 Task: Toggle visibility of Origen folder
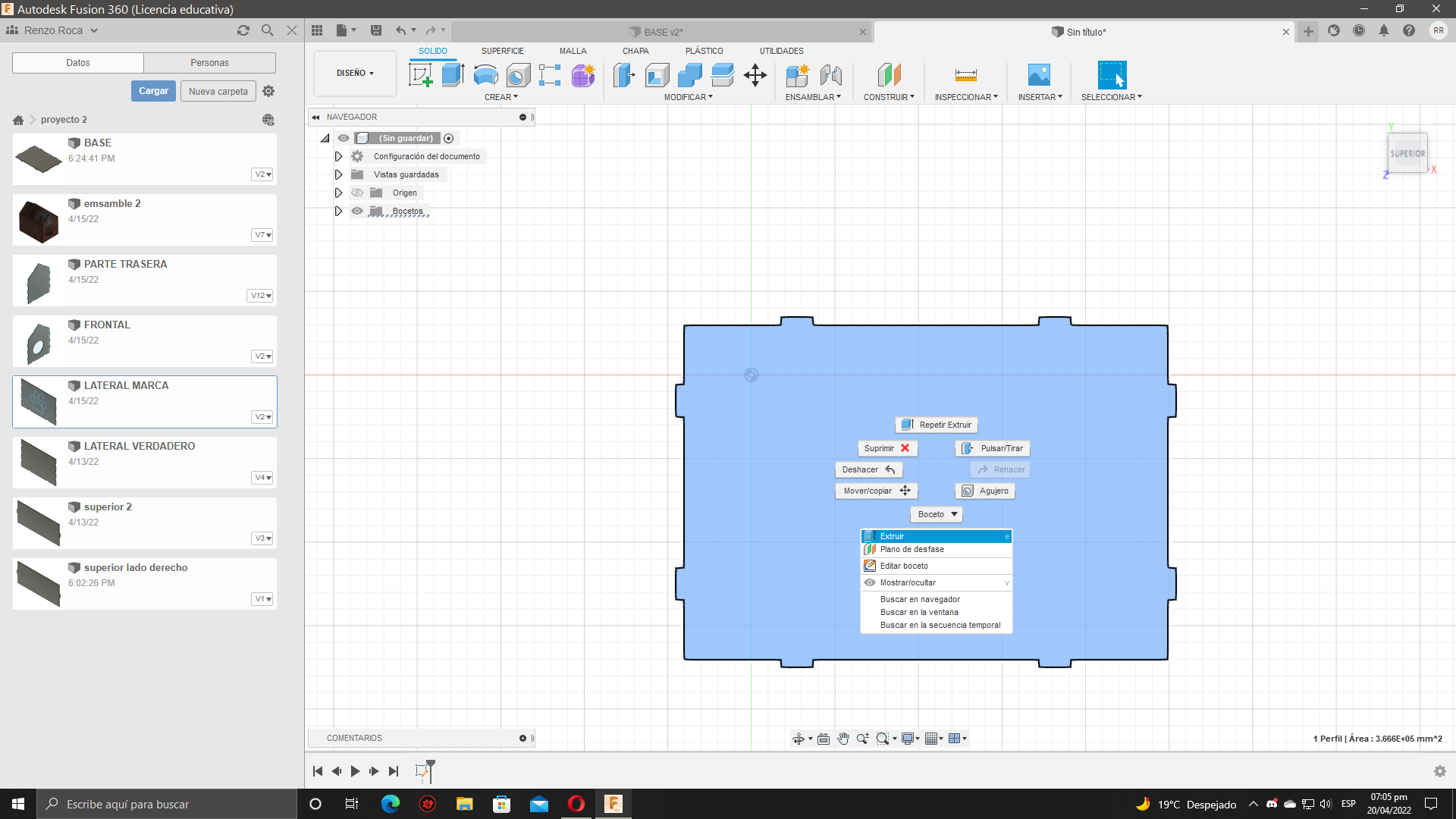coord(357,193)
